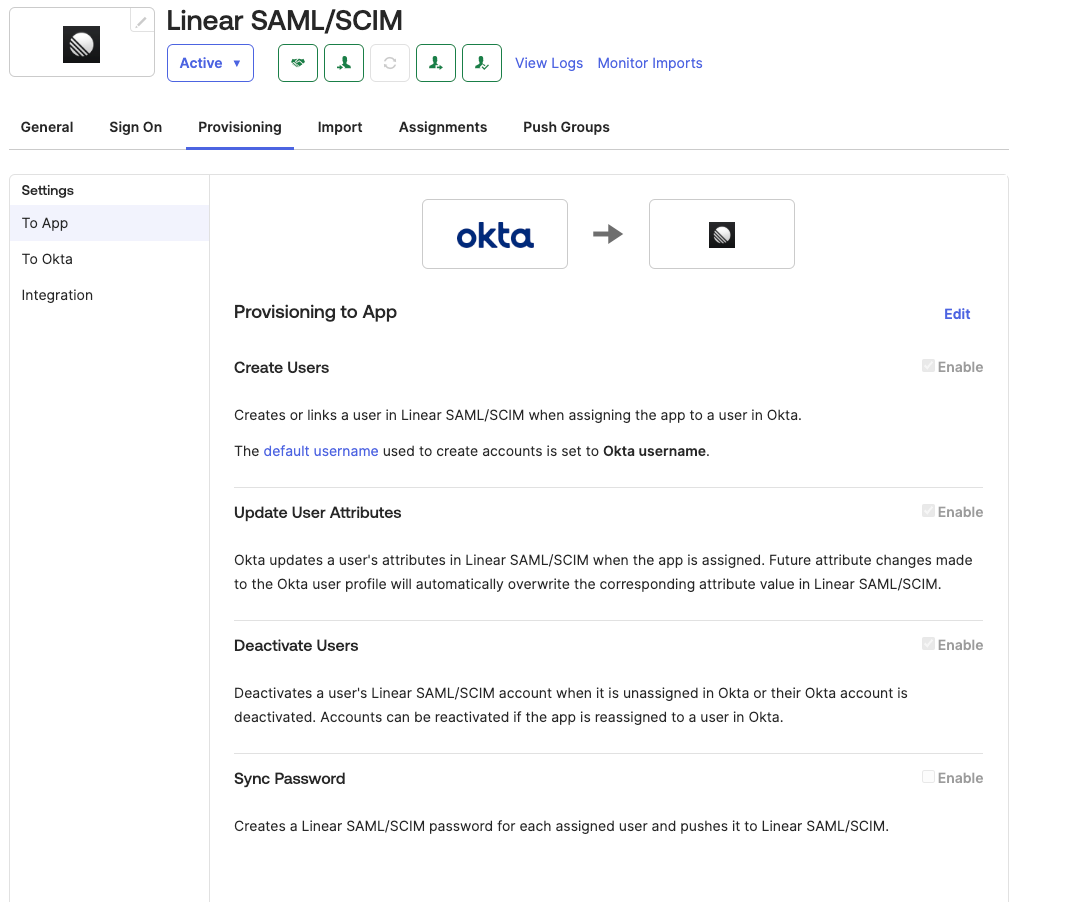Open the Sign On tab
Screen dimensions: 1076x902
tap(135, 127)
